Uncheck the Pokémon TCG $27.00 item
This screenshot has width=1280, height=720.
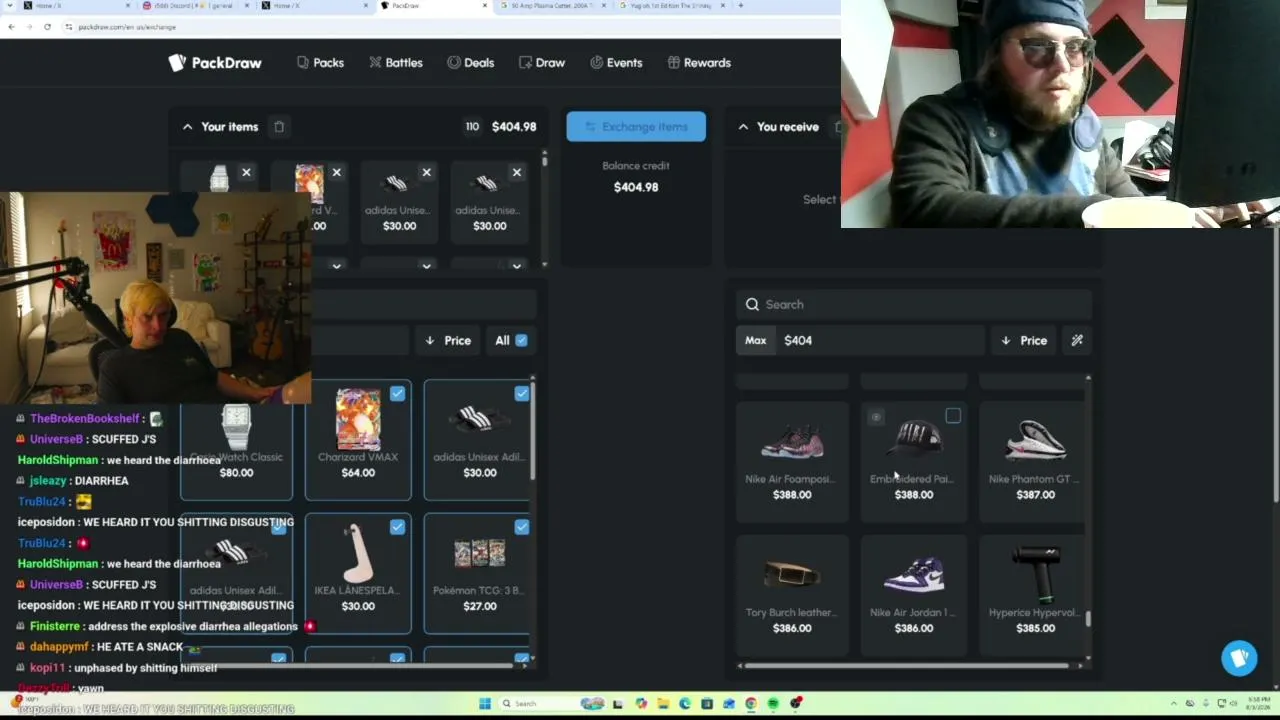click(522, 527)
